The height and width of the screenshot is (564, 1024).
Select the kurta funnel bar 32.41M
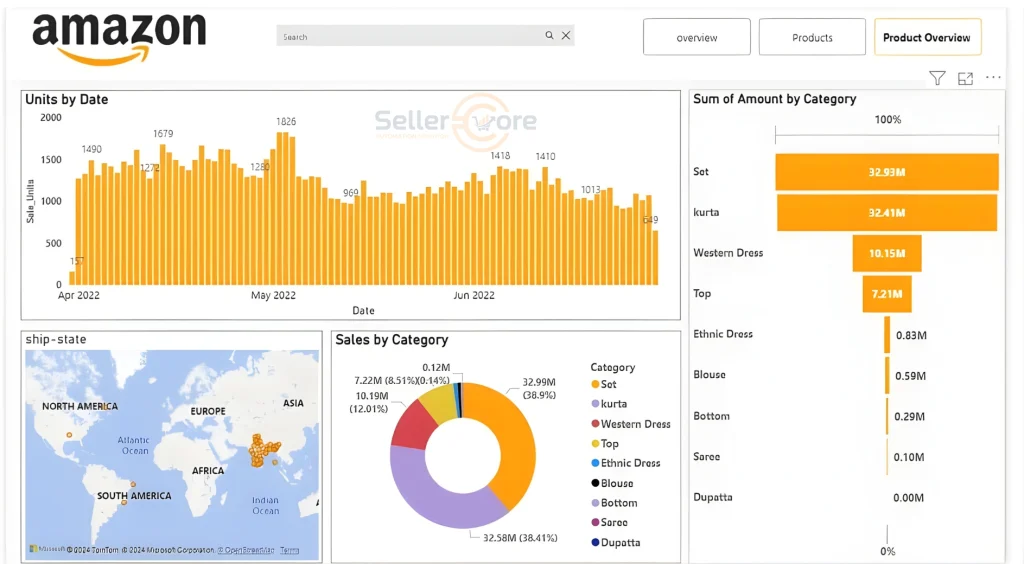click(x=887, y=213)
